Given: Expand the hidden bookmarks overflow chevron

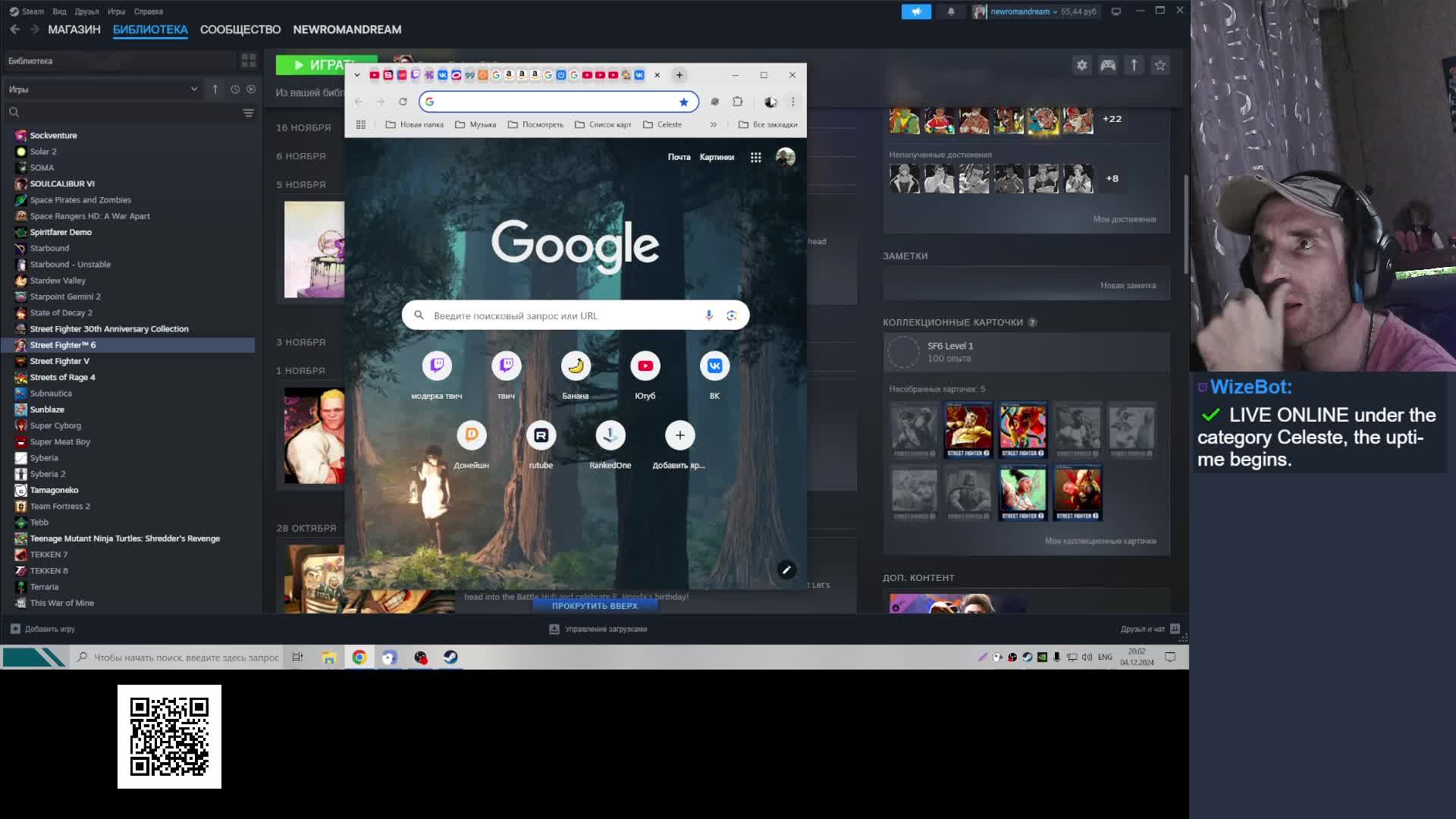Looking at the screenshot, I should pos(713,124).
